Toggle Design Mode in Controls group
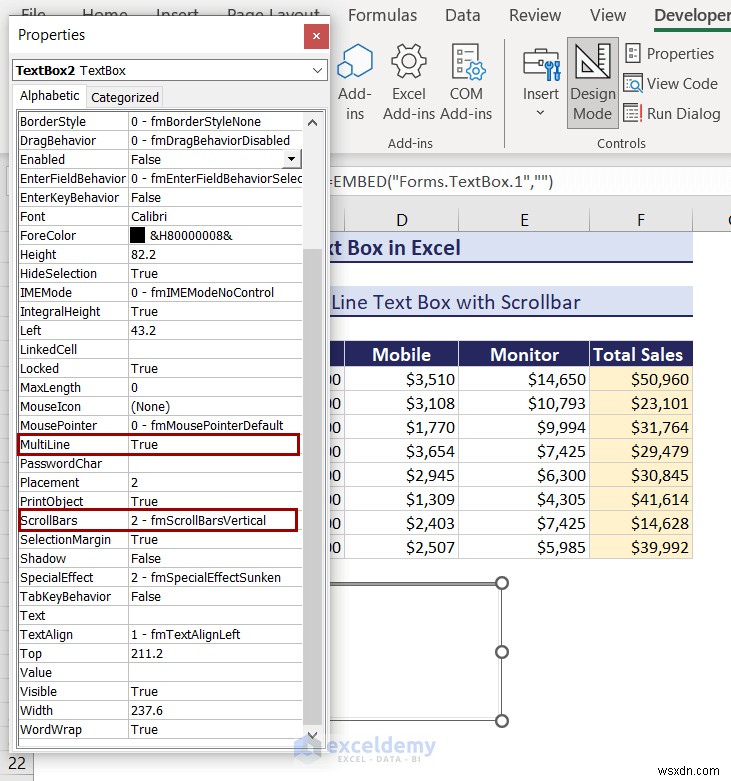 pyautogui.click(x=593, y=82)
